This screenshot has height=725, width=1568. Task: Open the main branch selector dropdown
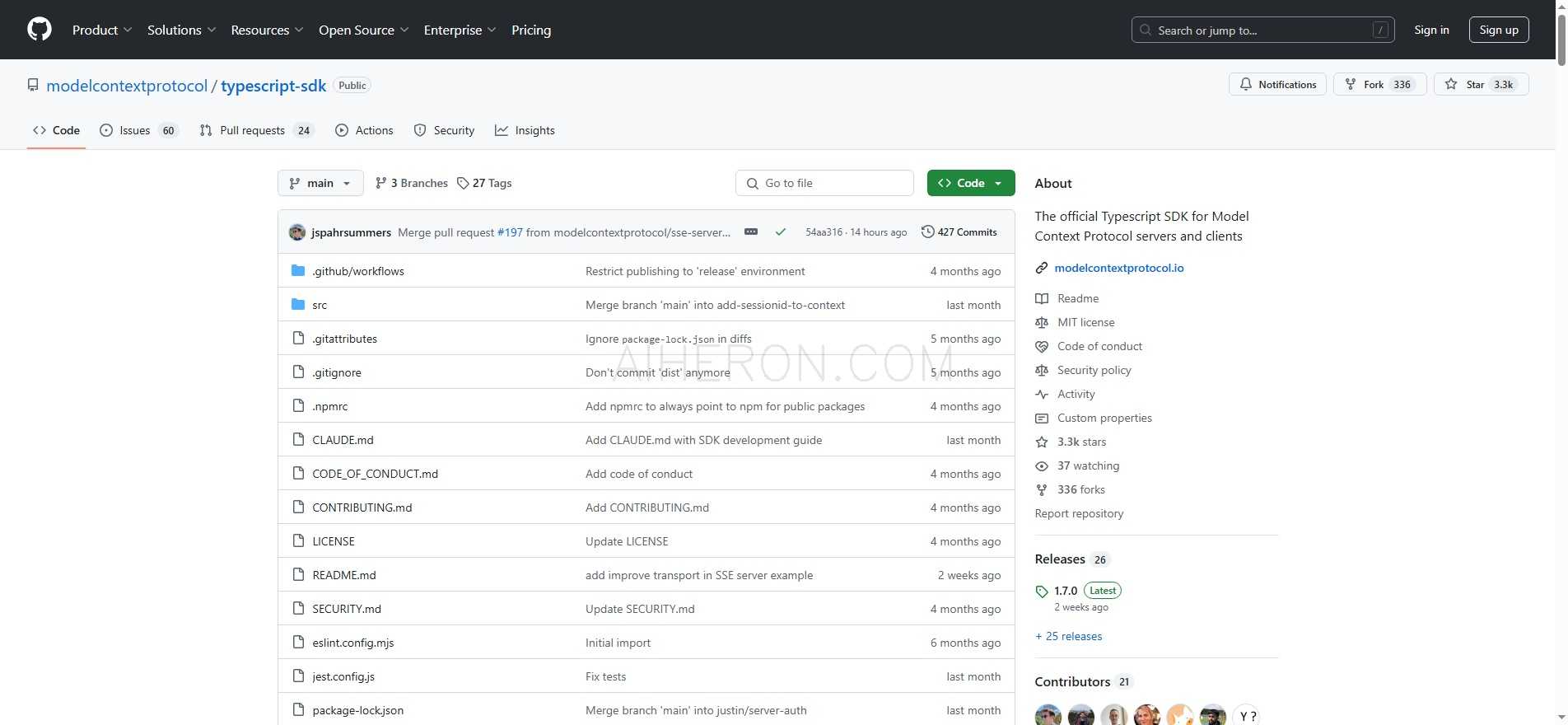coord(320,183)
